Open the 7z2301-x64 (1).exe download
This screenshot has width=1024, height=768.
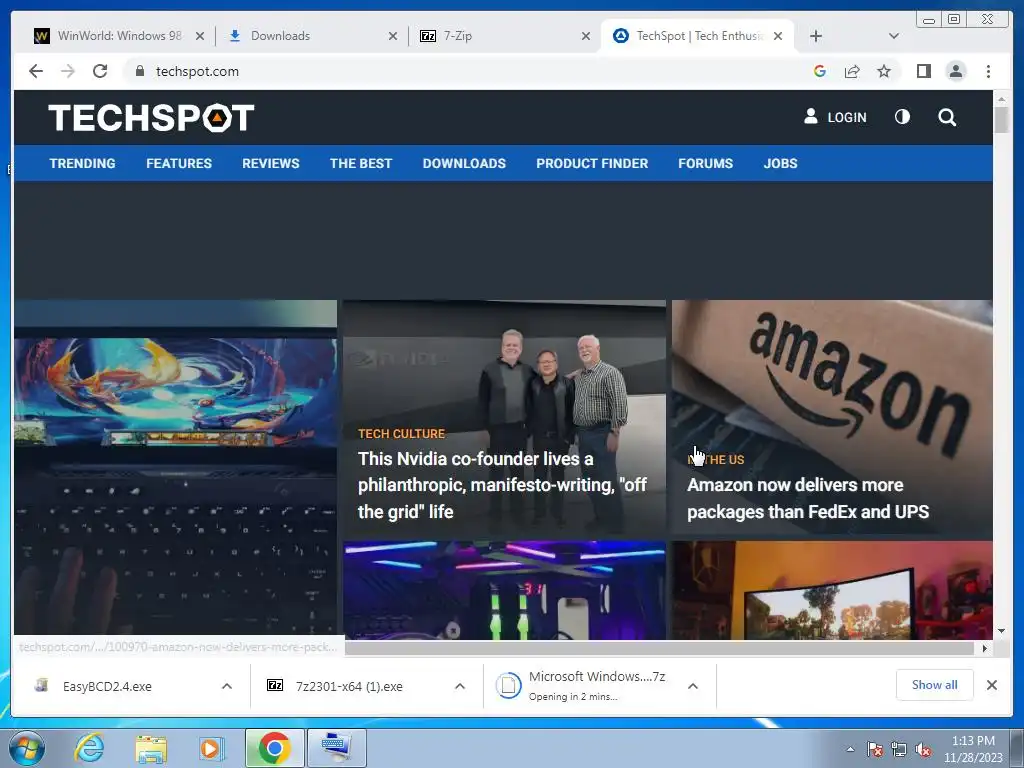coord(349,686)
